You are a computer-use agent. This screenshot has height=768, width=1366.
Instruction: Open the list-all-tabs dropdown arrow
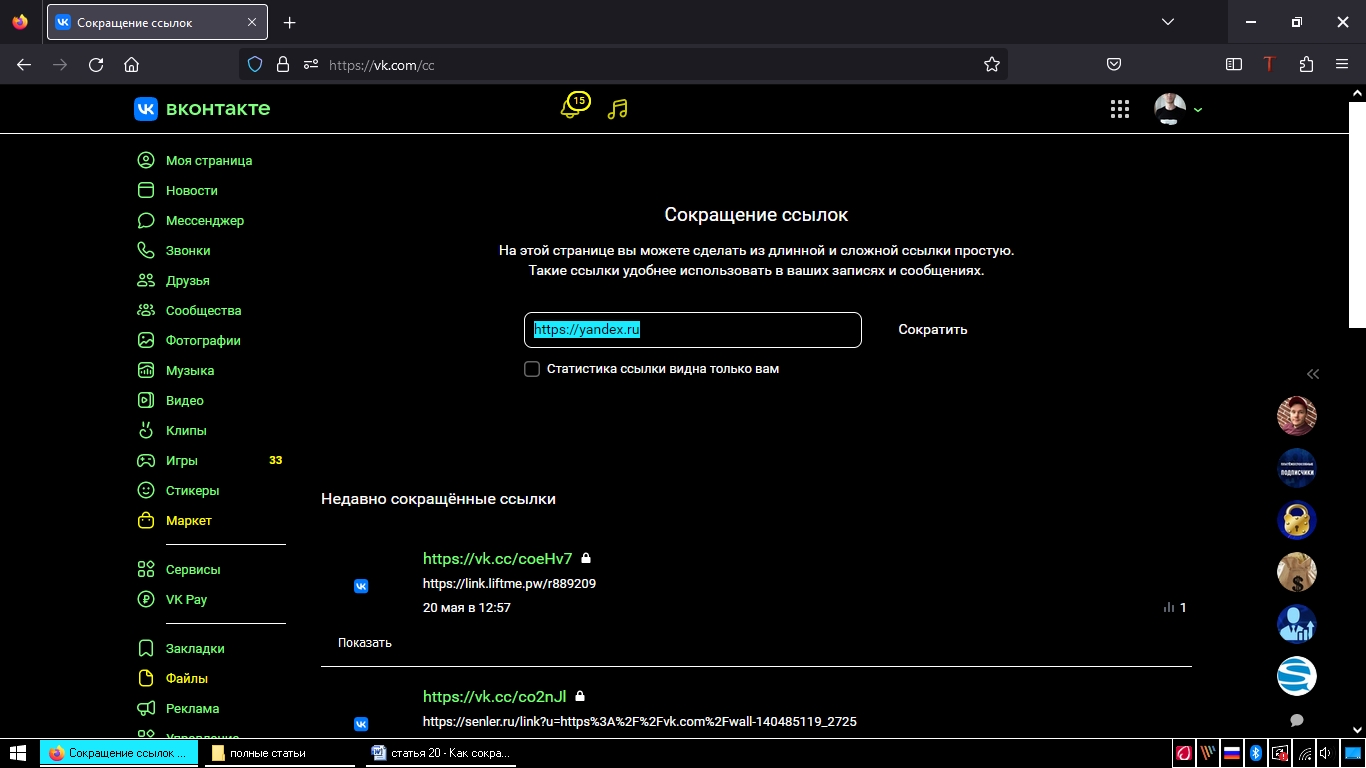pyautogui.click(x=1167, y=22)
